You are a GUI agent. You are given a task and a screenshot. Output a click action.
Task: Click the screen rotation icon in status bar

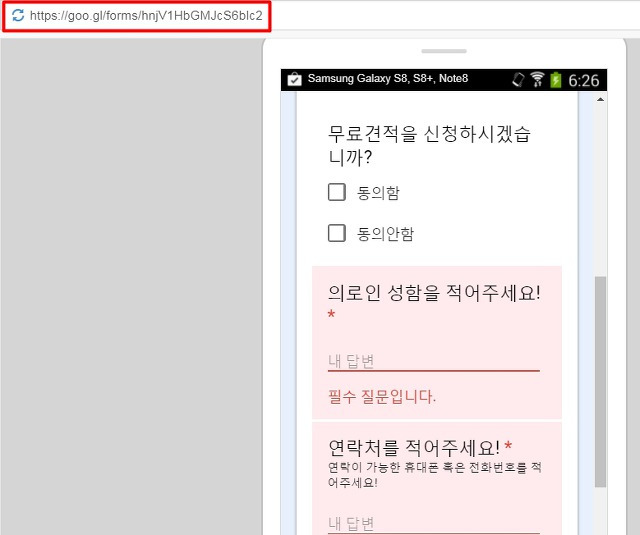click(x=518, y=79)
